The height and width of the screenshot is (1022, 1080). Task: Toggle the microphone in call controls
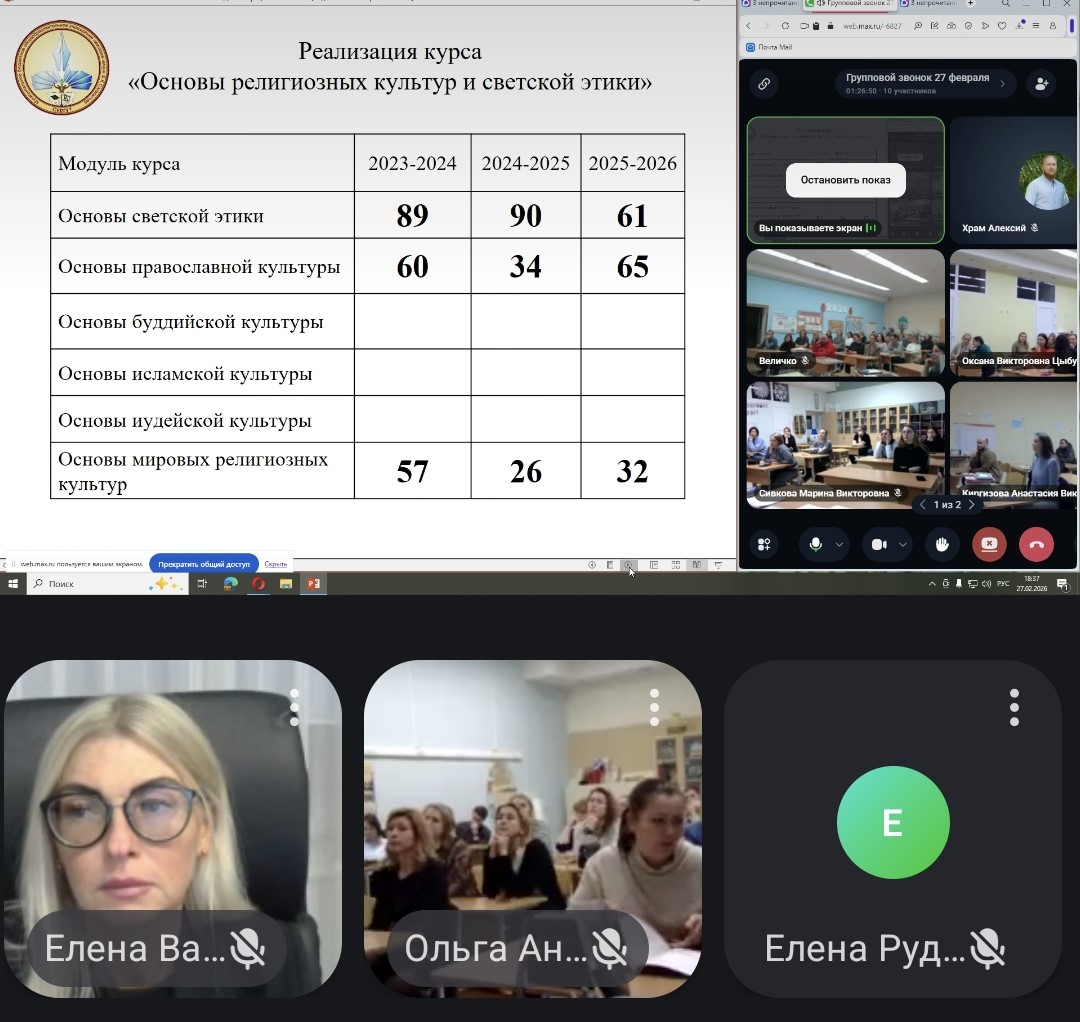816,544
